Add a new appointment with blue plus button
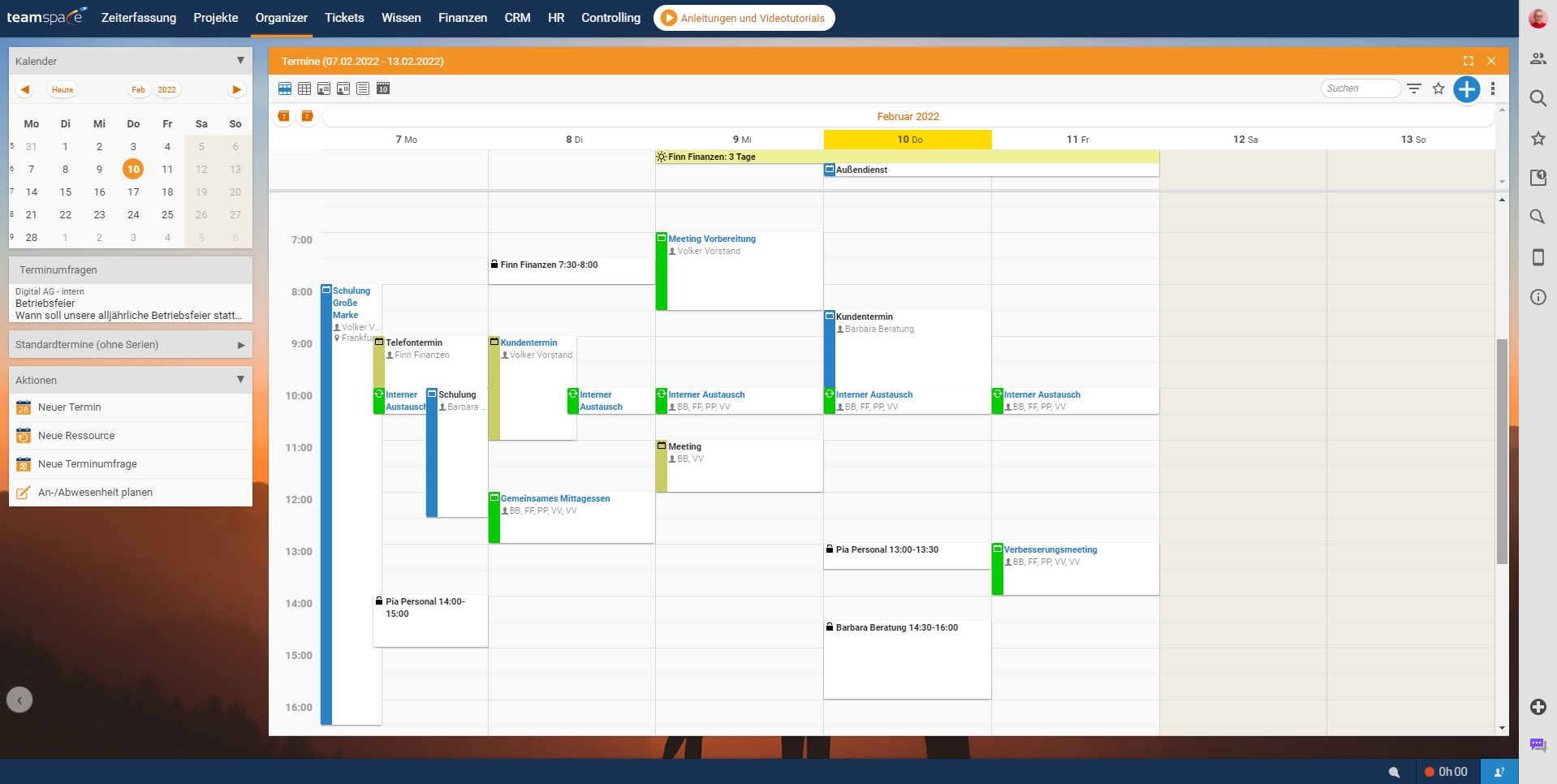 pos(1467,88)
